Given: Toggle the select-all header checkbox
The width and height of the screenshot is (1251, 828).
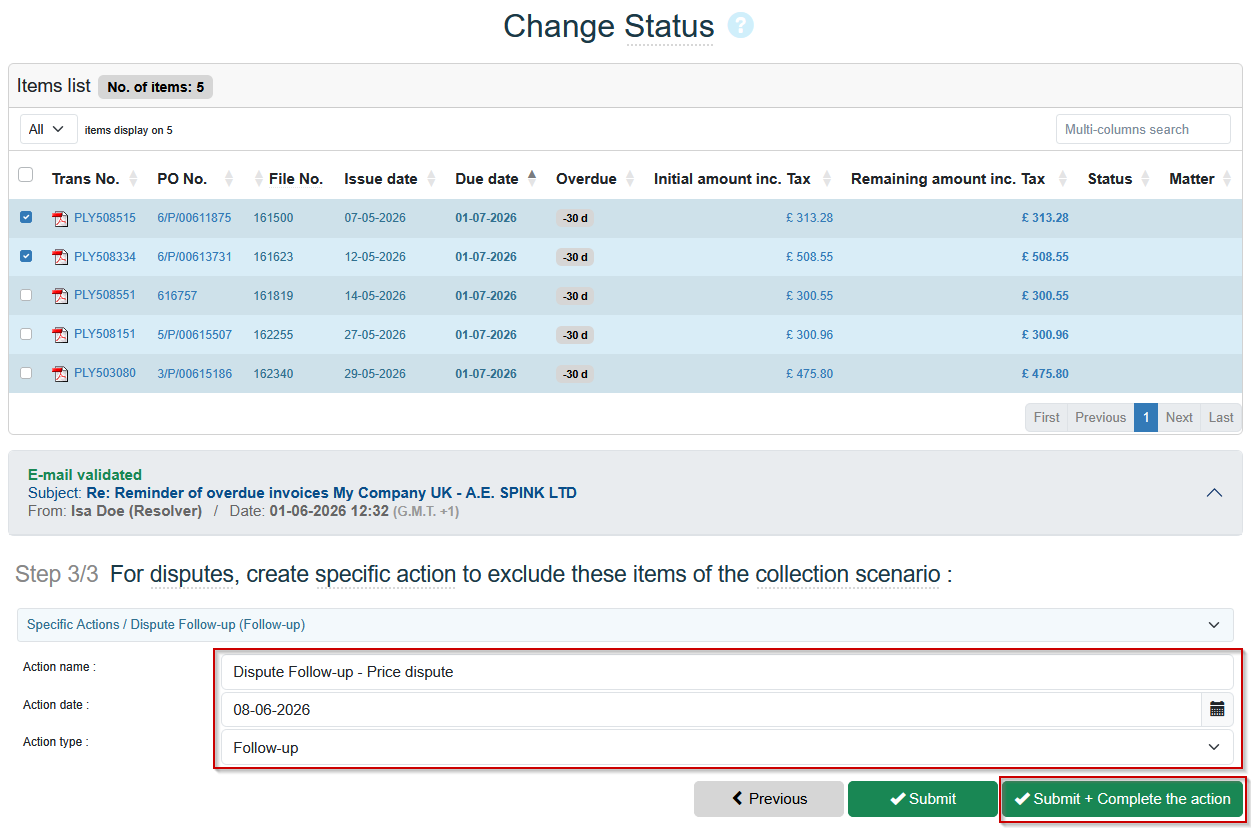Looking at the screenshot, I should click(x=26, y=175).
